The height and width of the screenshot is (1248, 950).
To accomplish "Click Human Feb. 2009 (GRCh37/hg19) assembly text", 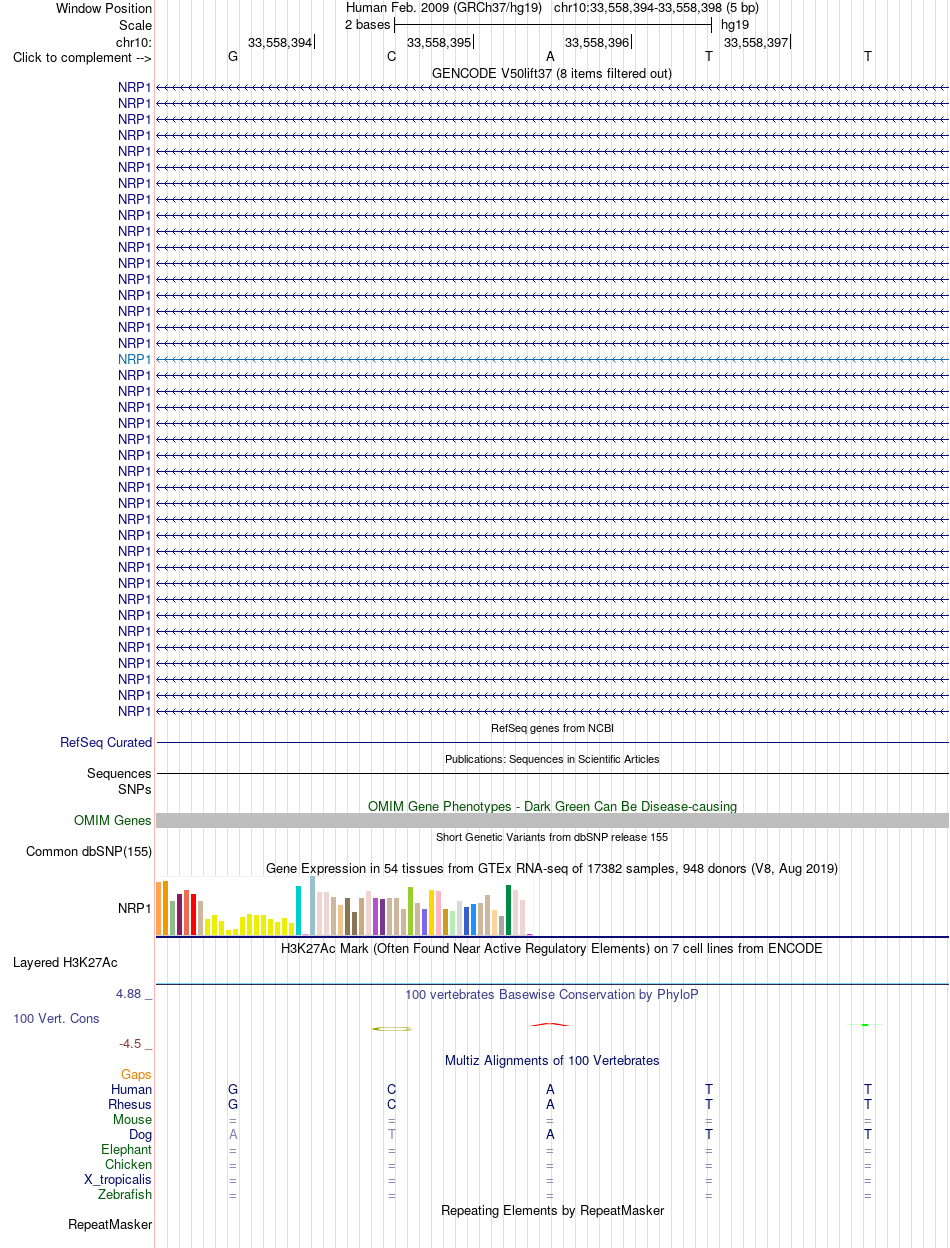I will tap(444, 8).
